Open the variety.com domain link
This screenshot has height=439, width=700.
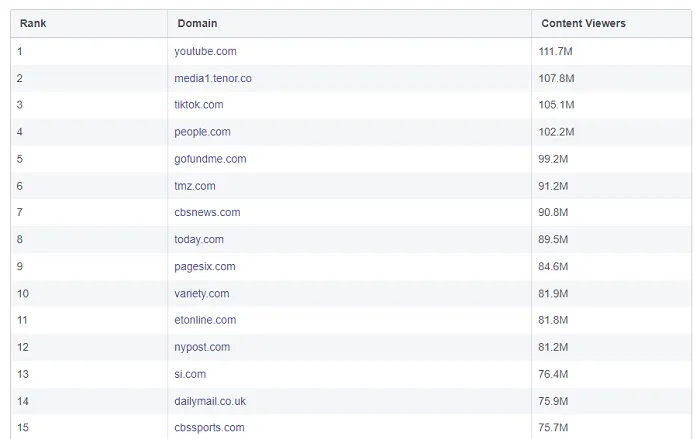click(201, 293)
